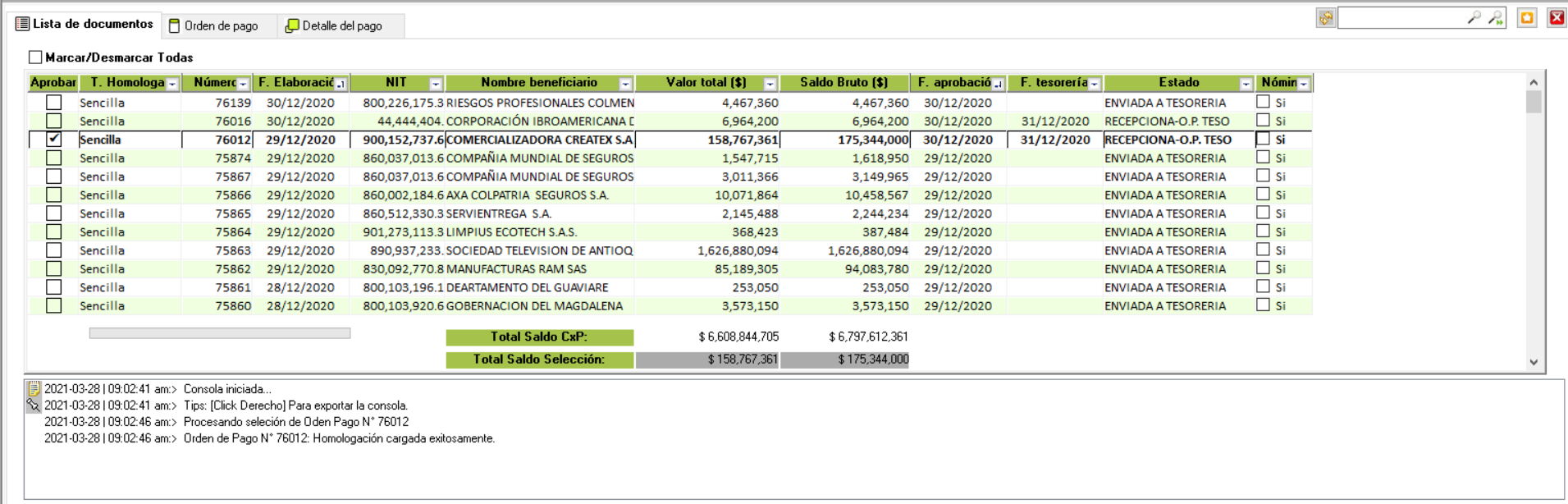Click the red X close icon

1556,18
